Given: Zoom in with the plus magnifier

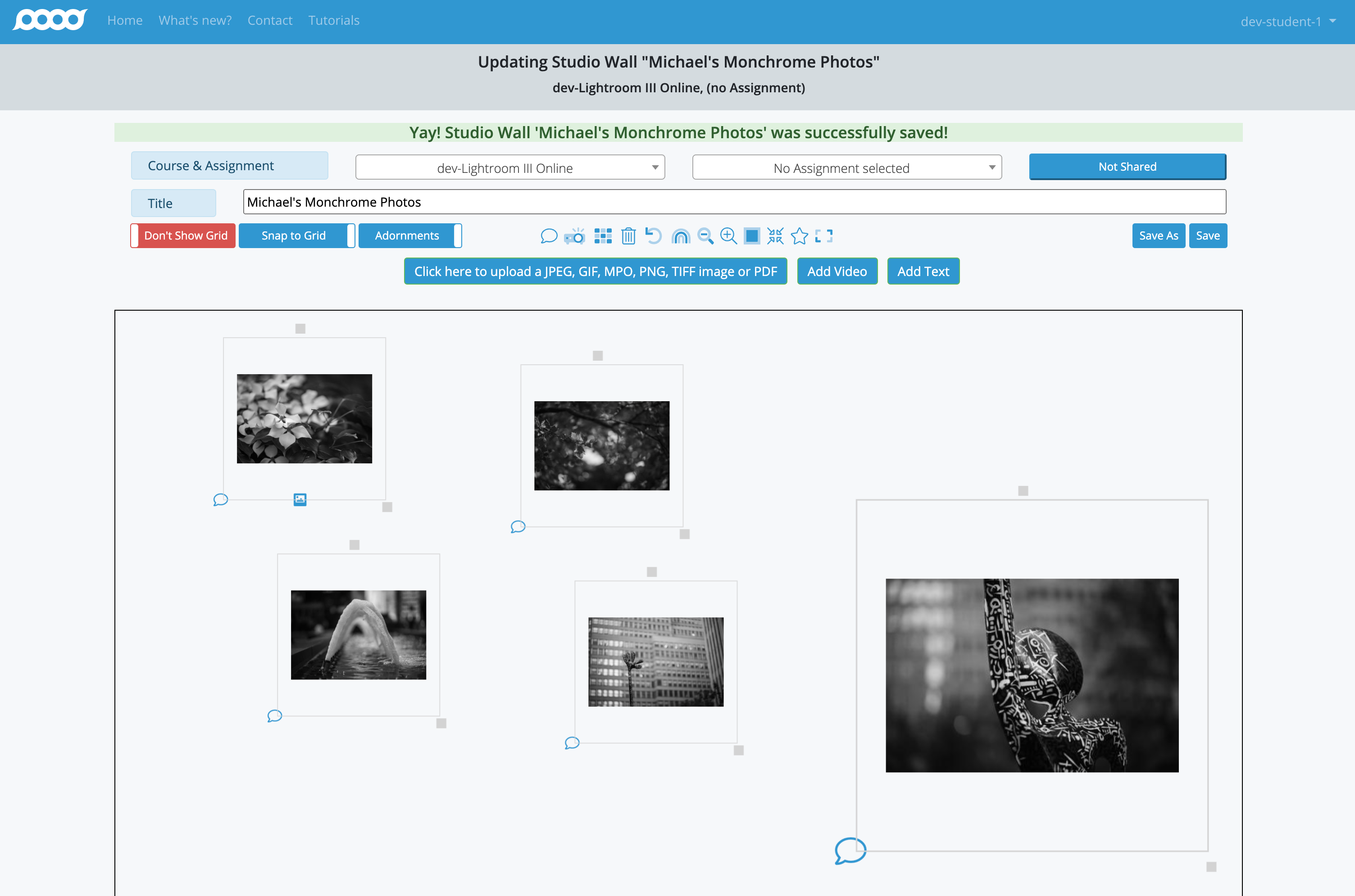Looking at the screenshot, I should tap(728, 236).
